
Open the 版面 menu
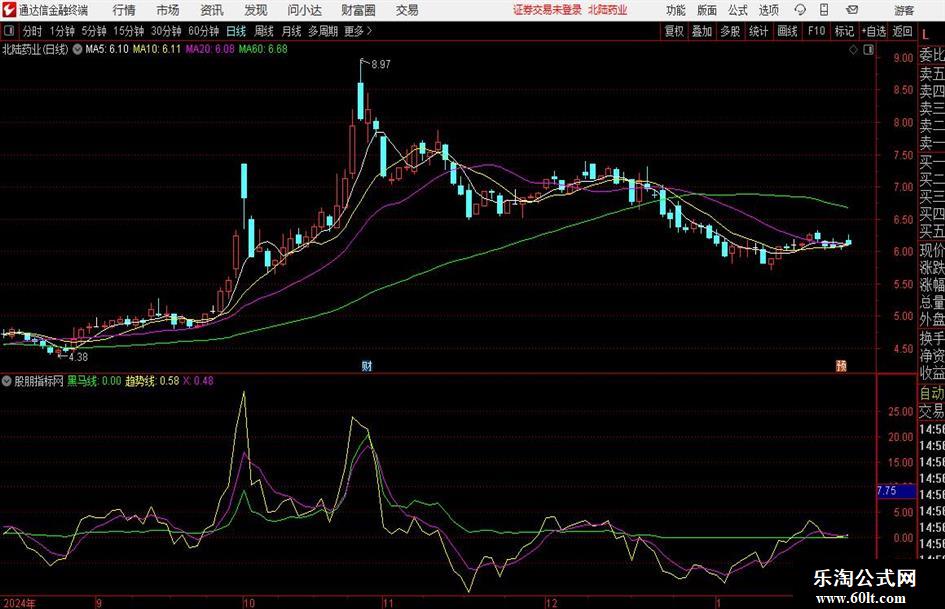pos(706,10)
